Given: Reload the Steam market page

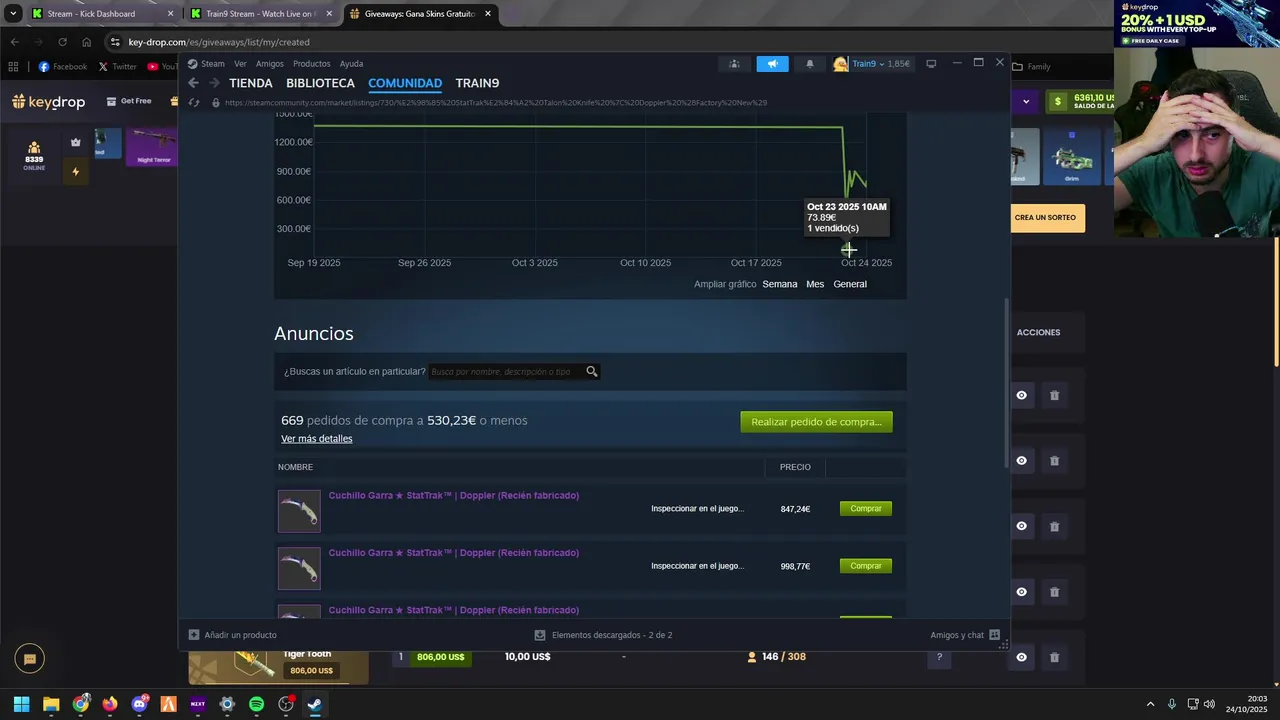Looking at the screenshot, I should pyautogui.click(x=194, y=102).
